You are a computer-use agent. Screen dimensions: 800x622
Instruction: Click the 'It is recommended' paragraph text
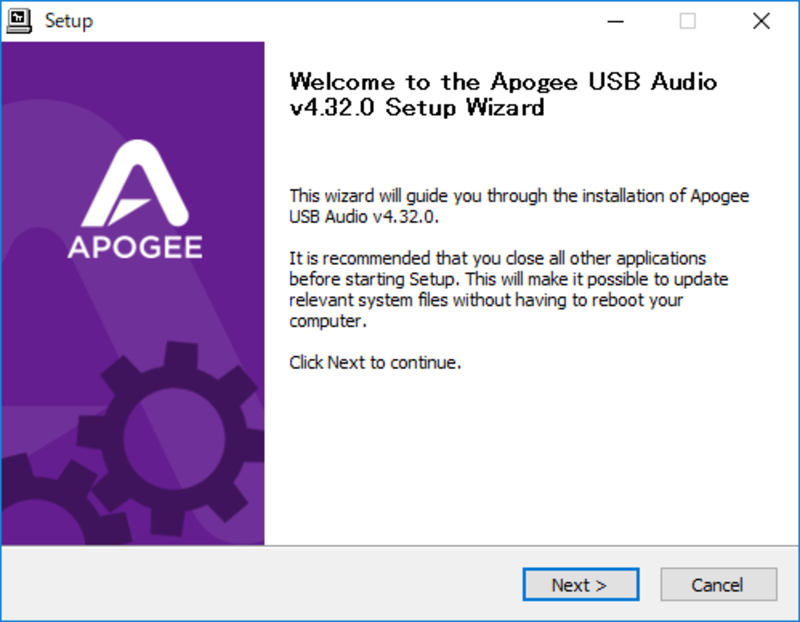(x=509, y=289)
